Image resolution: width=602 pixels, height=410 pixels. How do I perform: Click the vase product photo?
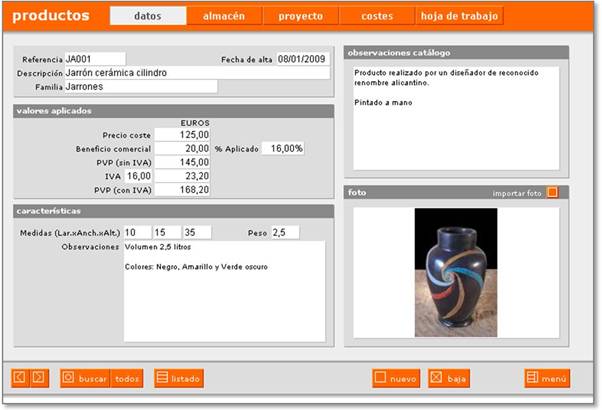point(455,272)
